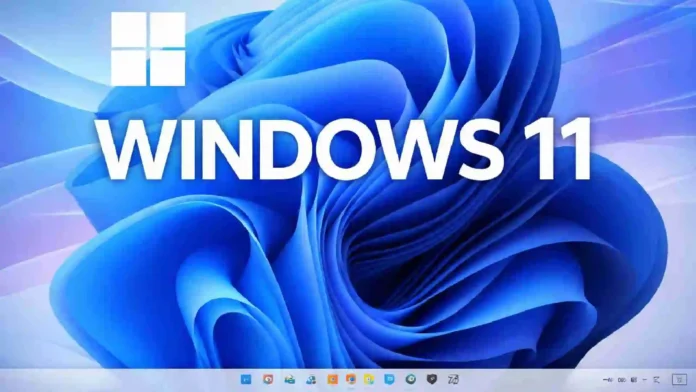
Task: Open the red circular app on taskbar
Action: [x=268, y=379]
